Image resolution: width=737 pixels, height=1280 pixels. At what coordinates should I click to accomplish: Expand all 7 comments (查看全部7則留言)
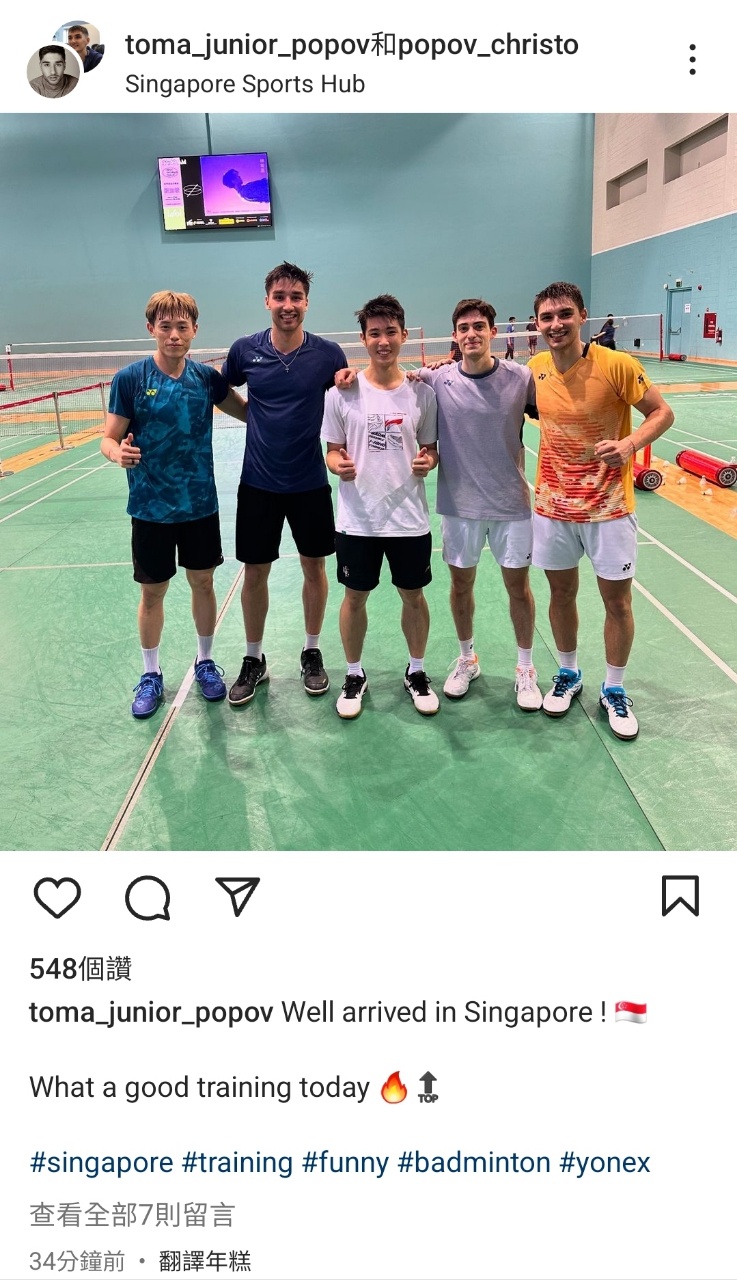(132, 1215)
